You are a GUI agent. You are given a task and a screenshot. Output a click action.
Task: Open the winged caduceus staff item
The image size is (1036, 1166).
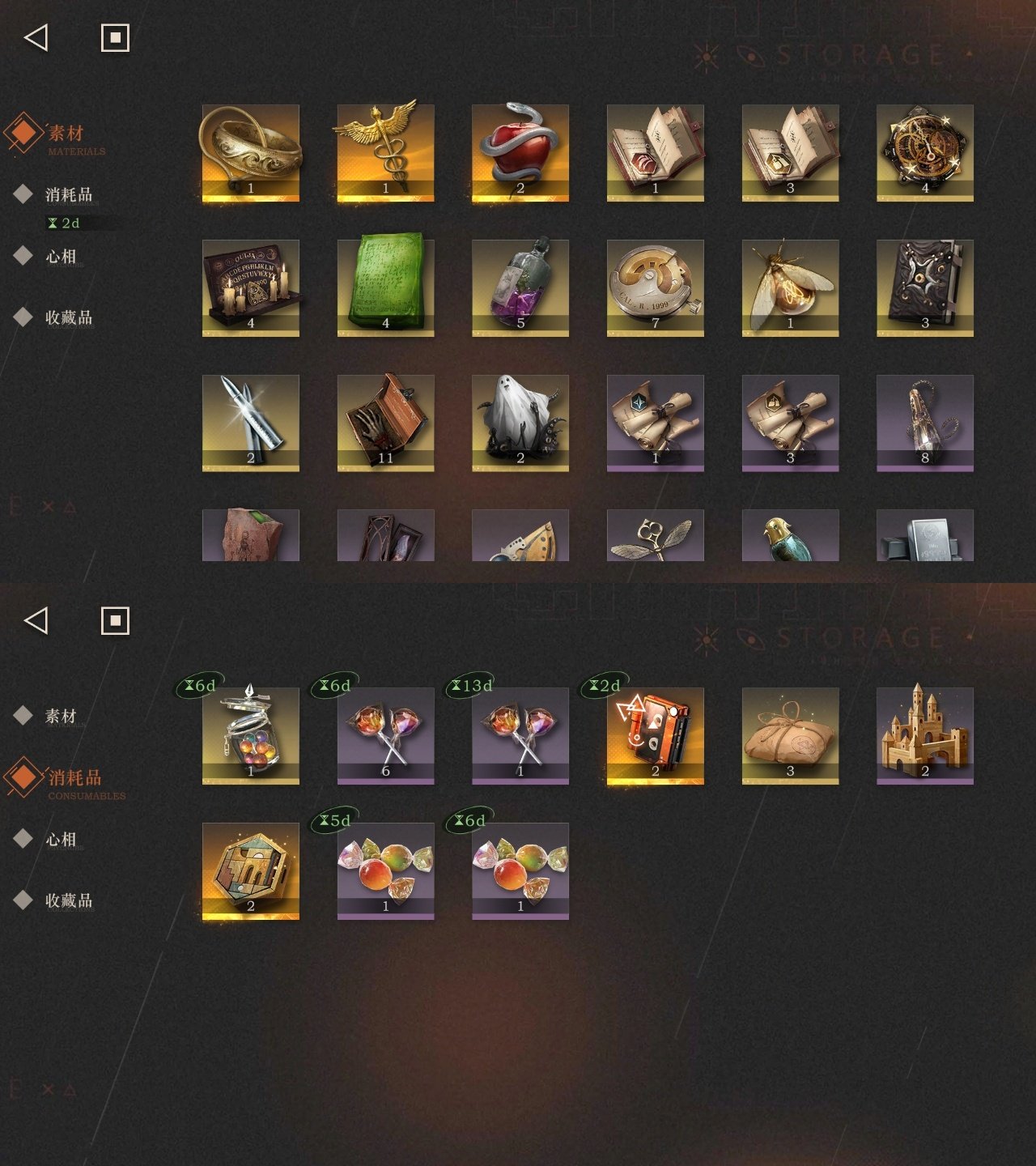[x=385, y=152]
